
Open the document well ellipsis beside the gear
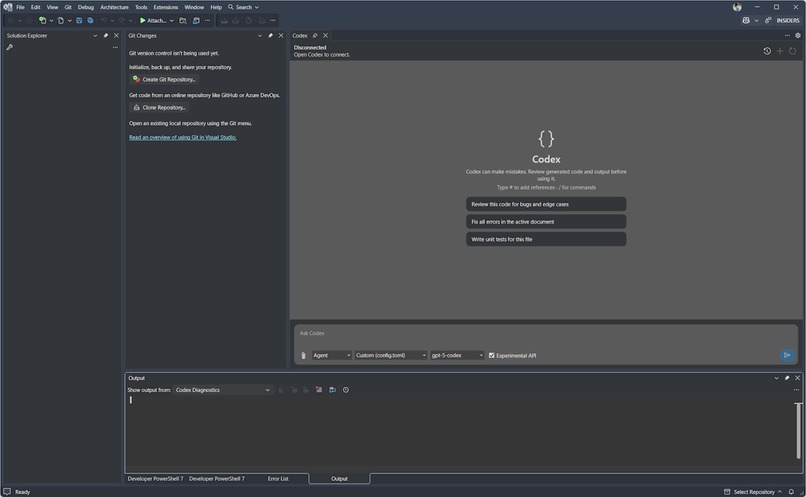[787, 35]
